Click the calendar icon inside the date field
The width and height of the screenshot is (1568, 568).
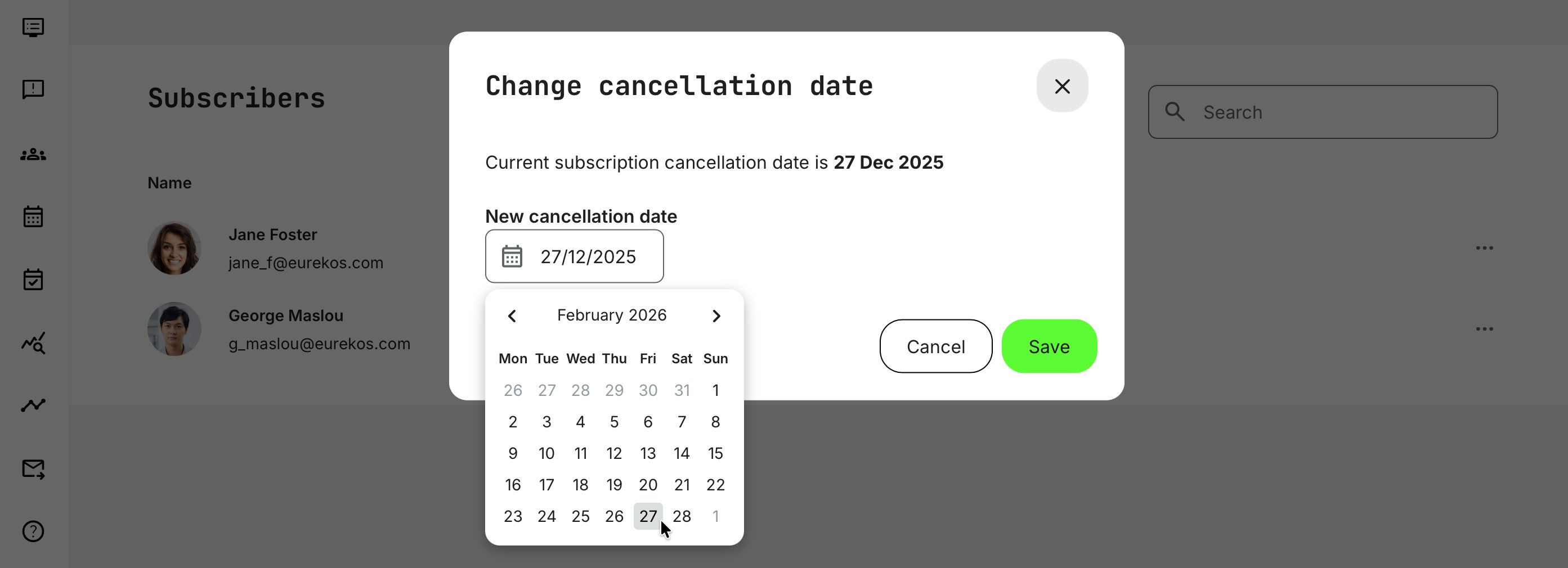tap(513, 256)
